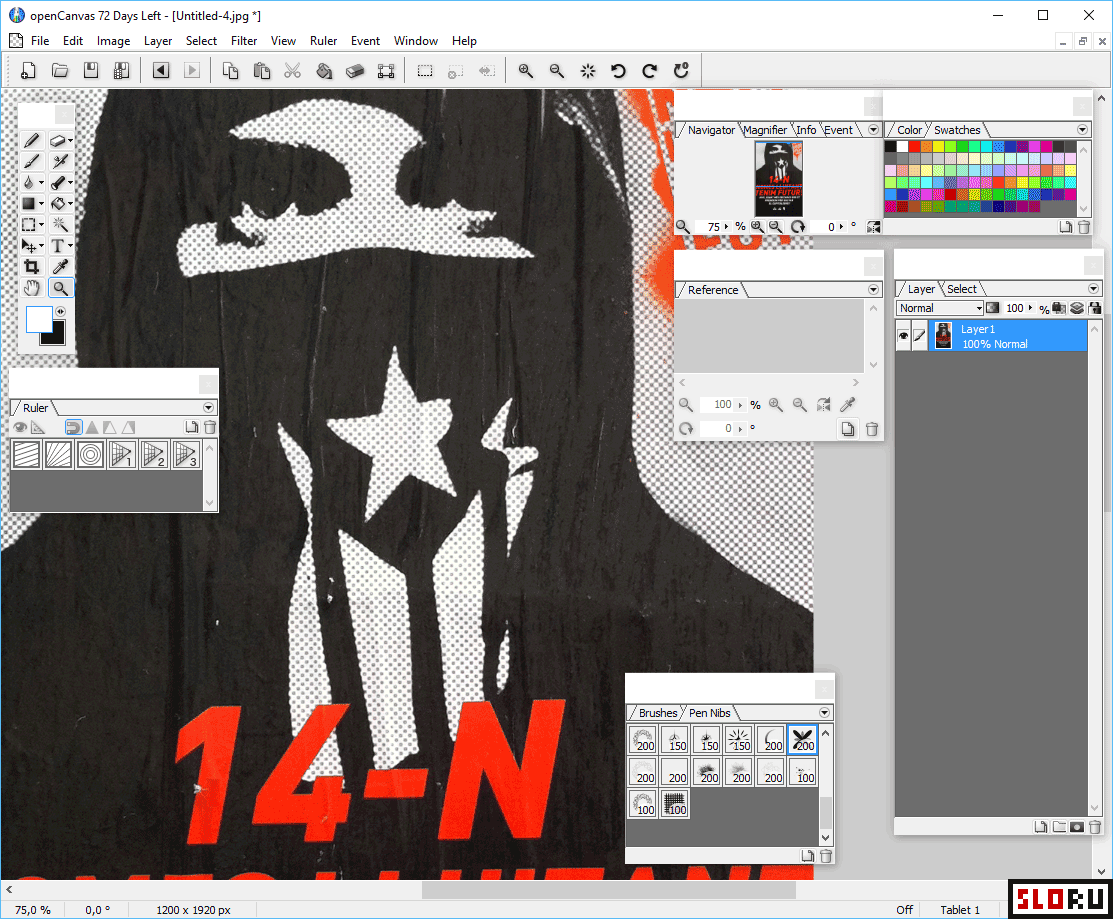Select the Hand tool
Image resolution: width=1113 pixels, height=919 pixels.
31,288
